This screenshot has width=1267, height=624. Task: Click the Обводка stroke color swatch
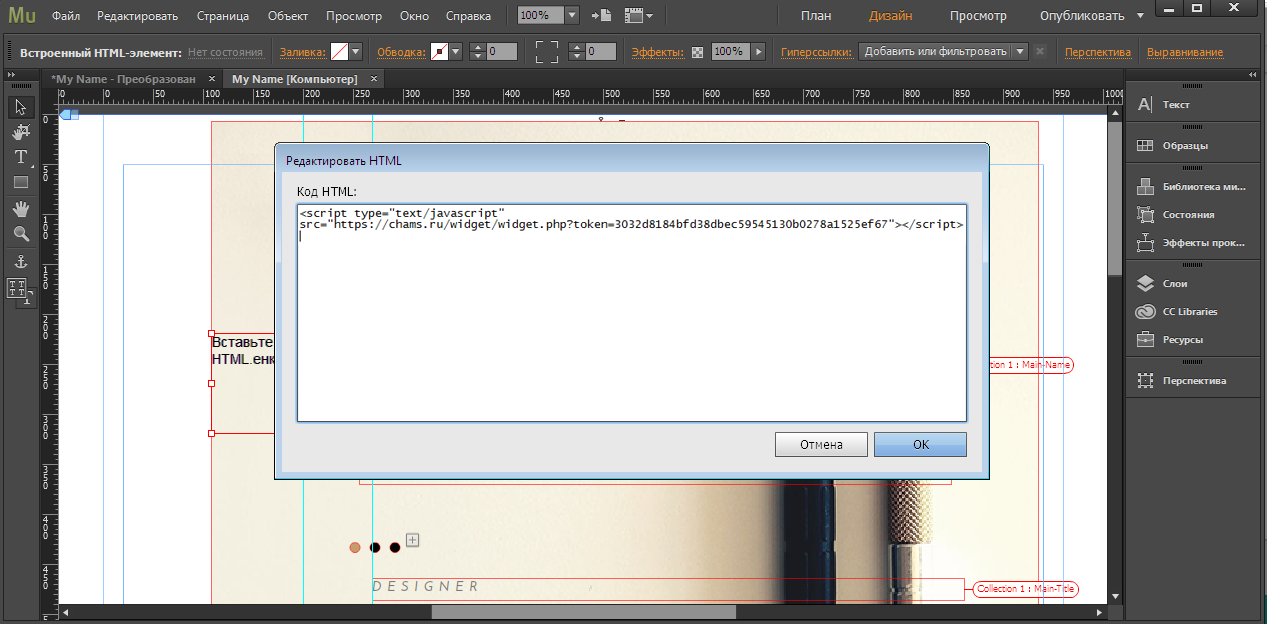(x=439, y=52)
